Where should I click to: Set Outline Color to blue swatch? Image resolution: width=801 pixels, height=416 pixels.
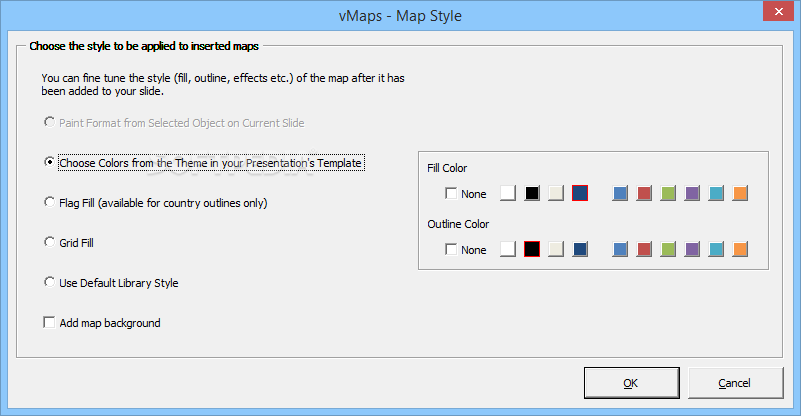(620, 249)
